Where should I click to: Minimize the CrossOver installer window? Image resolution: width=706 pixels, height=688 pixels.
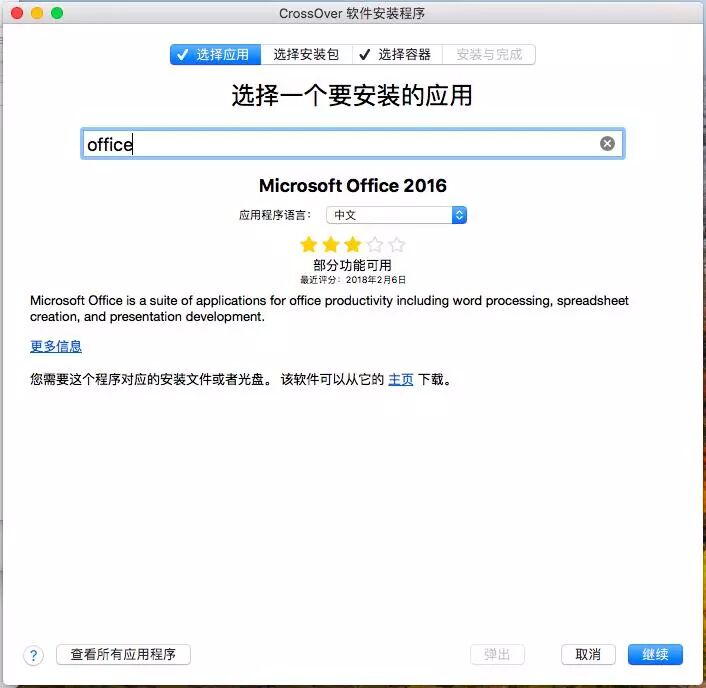(x=37, y=13)
